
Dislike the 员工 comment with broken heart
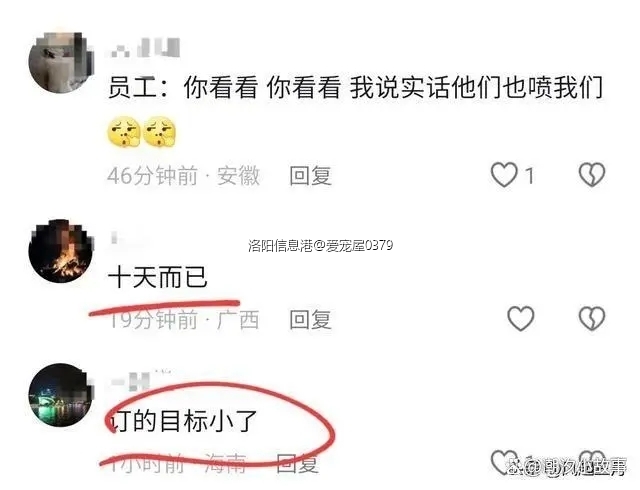tap(592, 175)
